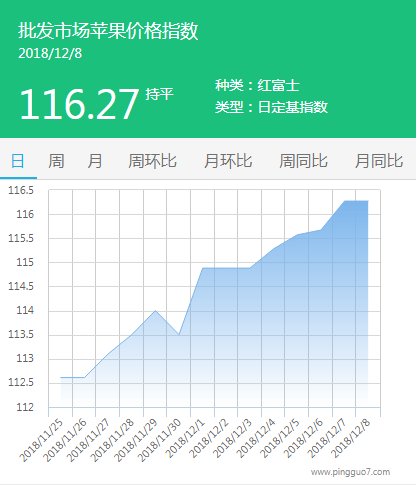Click the index value 116.27
Screen dimensions: 416x485
(x=79, y=104)
